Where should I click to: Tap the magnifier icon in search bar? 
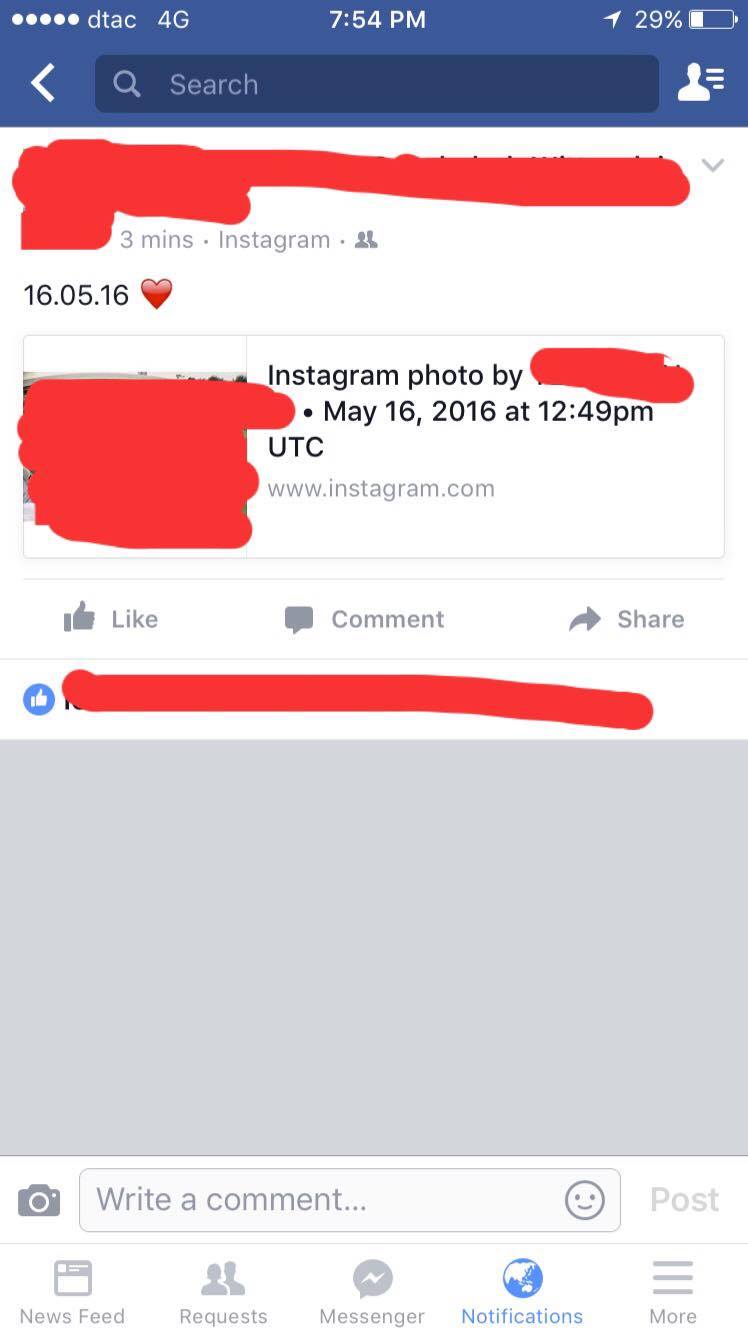(127, 84)
